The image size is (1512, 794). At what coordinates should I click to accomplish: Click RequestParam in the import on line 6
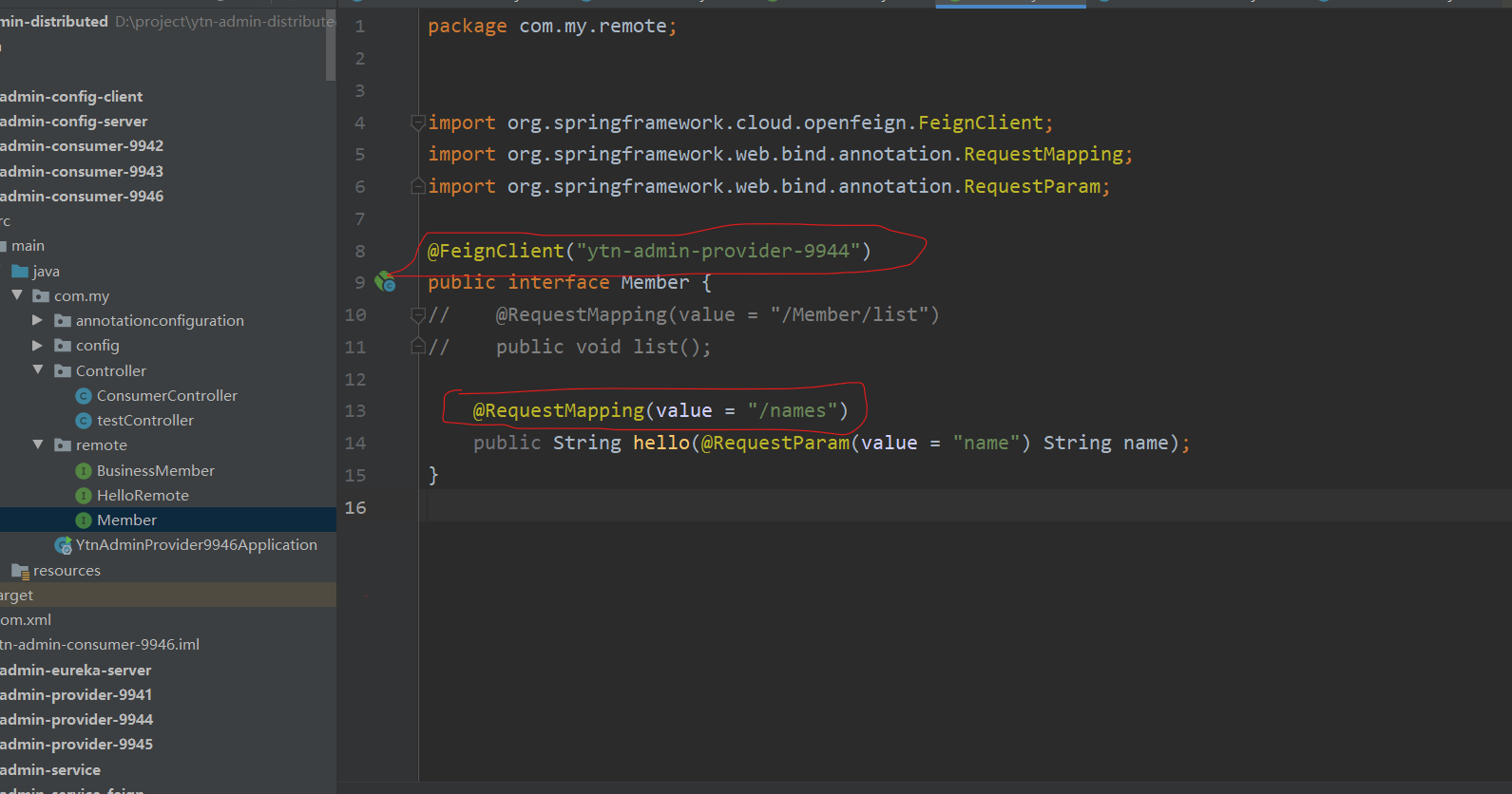1032,186
